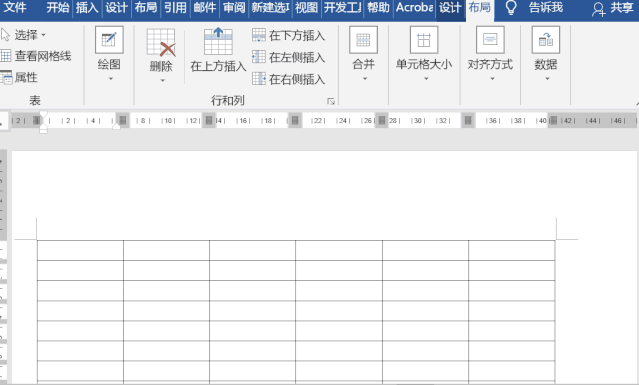This screenshot has width=639, height=385.
Task: Open the 引用 ribbon tab
Action: [x=175, y=7]
